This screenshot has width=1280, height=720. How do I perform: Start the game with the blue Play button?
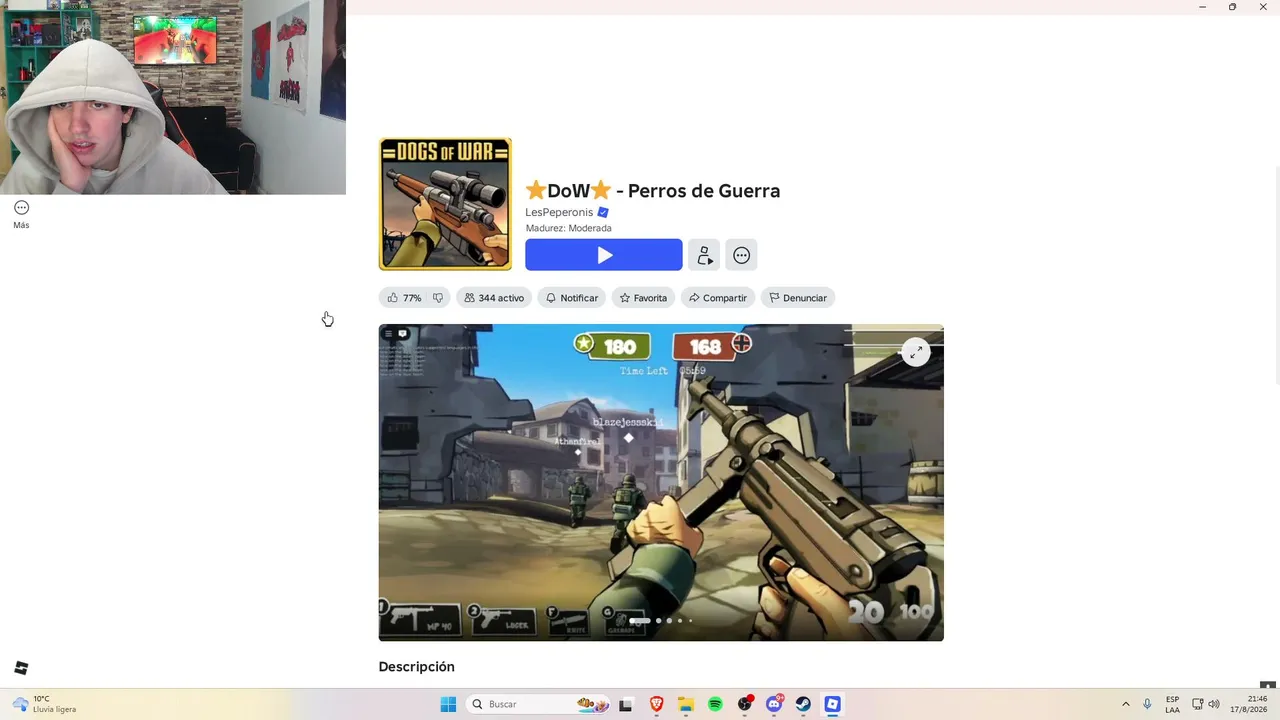(604, 255)
